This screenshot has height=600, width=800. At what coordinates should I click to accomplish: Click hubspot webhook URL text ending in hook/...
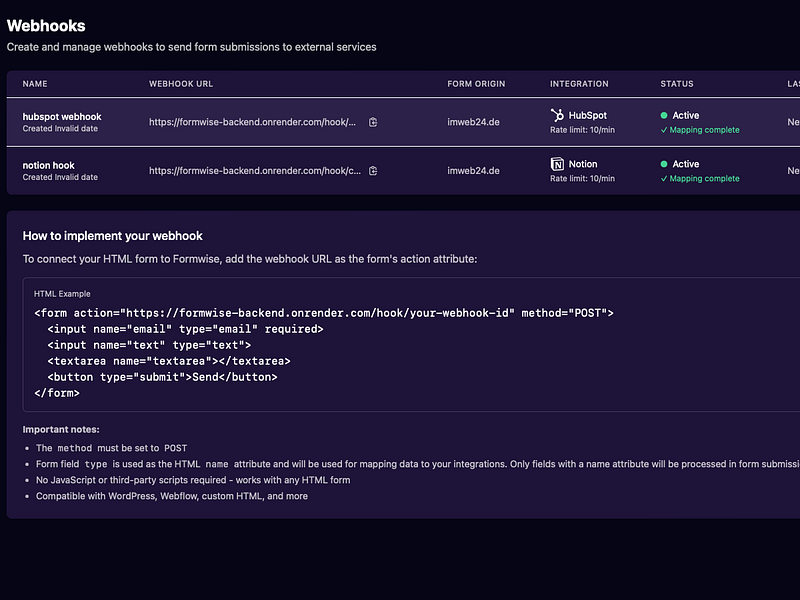click(253, 122)
